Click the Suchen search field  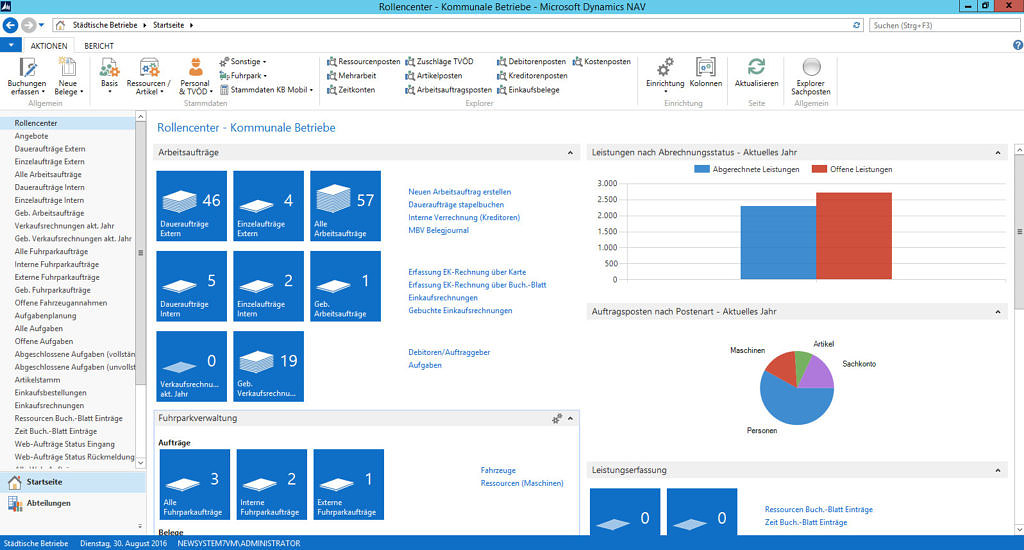pyautogui.click(x=944, y=25)
